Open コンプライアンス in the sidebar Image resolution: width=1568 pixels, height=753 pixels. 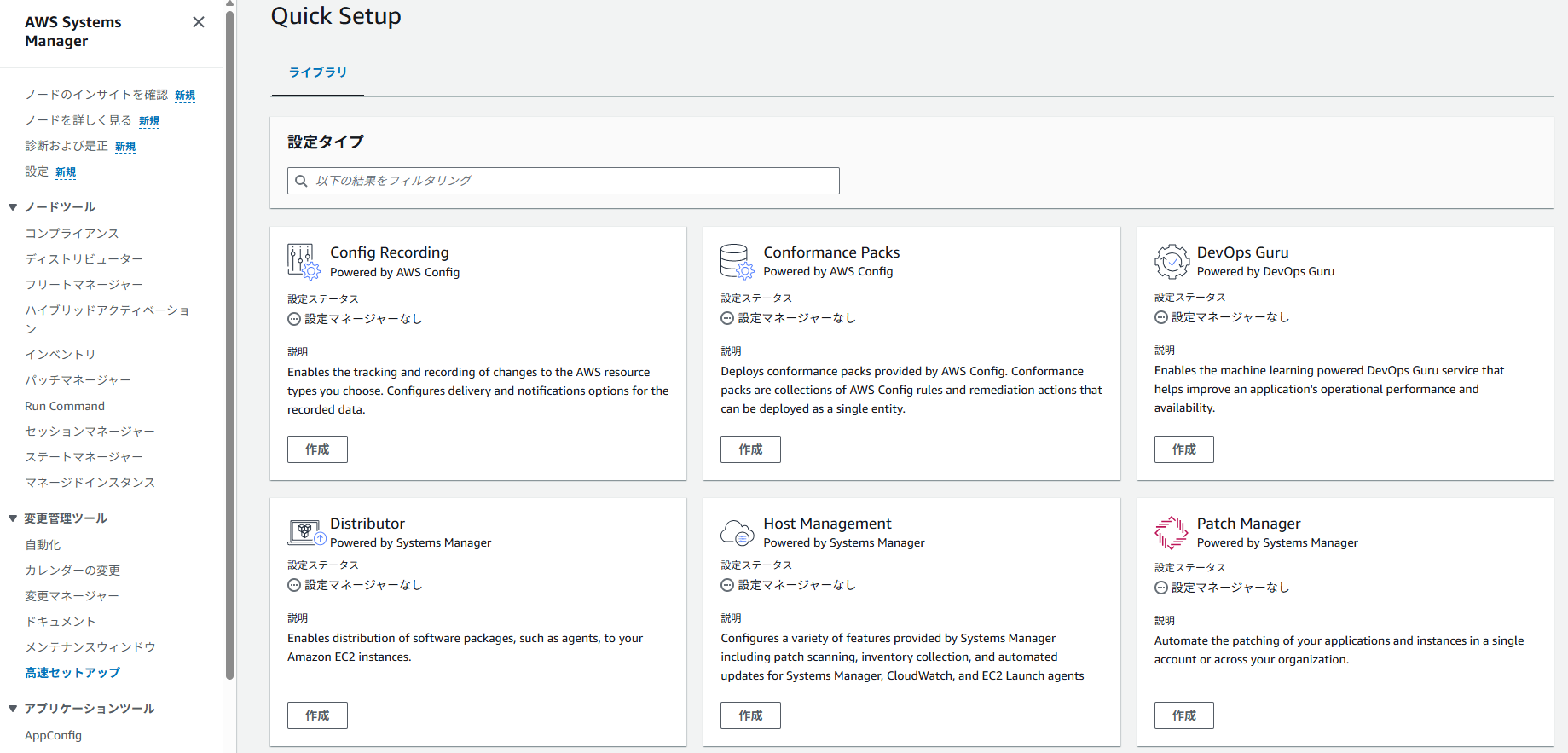(72, 233)
